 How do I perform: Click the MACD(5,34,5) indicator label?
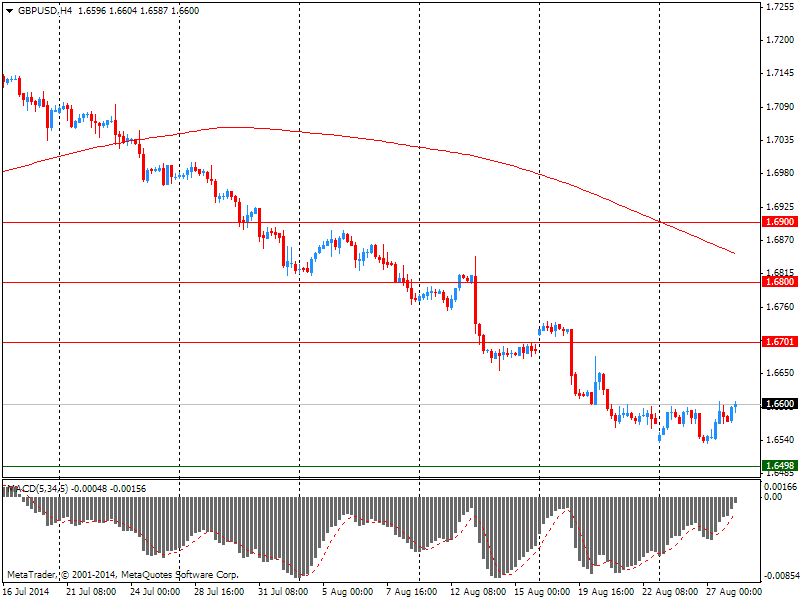(36, 489)
